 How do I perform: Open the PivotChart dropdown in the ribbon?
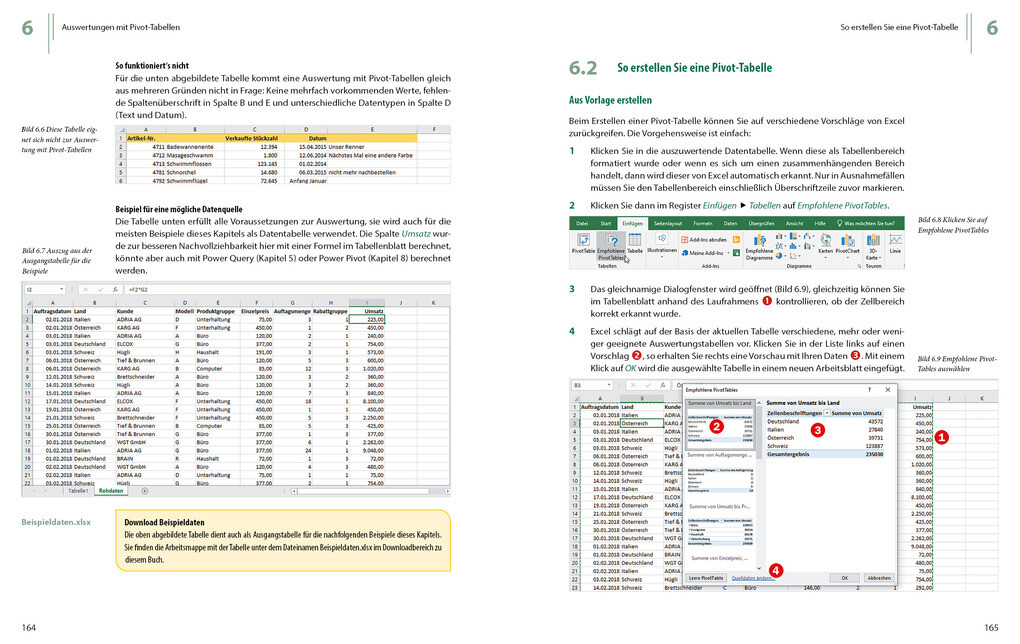coord(848,245)
